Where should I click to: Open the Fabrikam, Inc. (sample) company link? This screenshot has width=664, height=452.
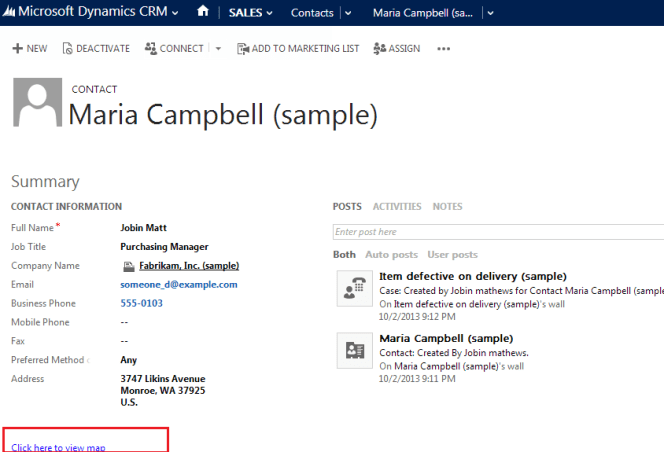(189, 266)
